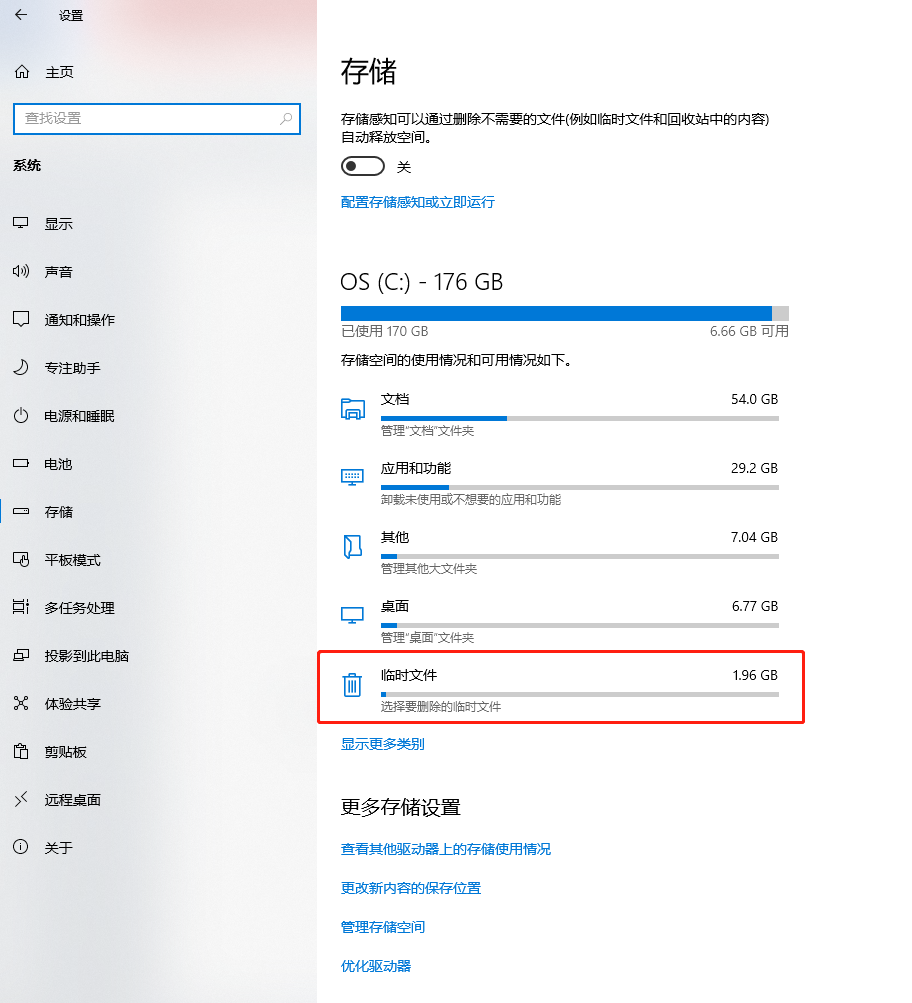Open 通知和操作 settings page
The height and width of the screenshot is (1003, 912).
(x=80, y=319)
